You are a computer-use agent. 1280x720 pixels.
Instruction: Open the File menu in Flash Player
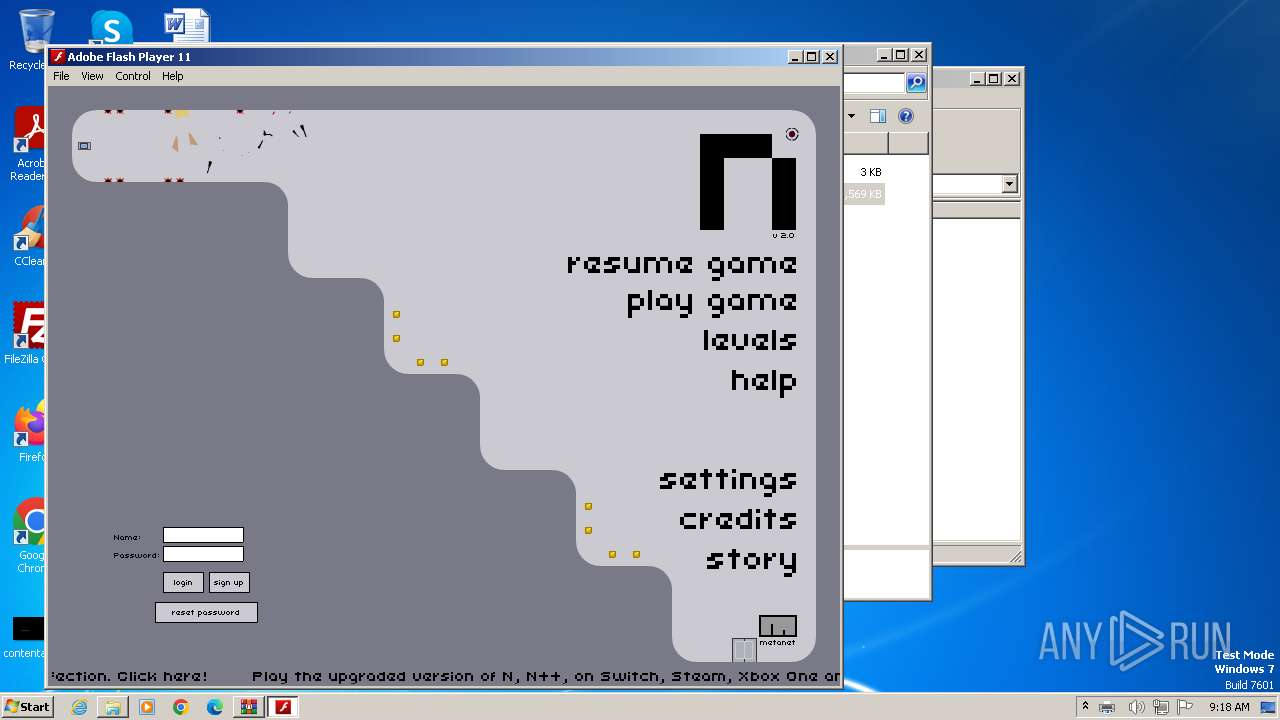61,76
